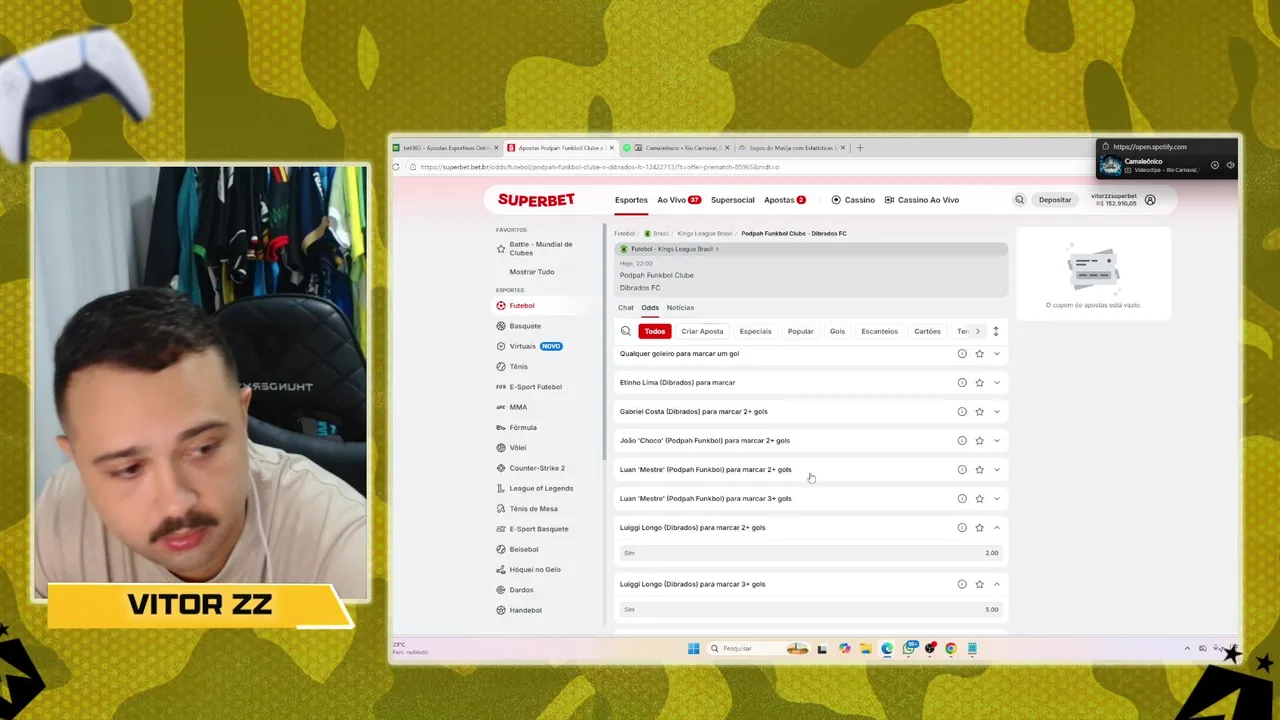
Task: Bet Sim at 2.00 for Luiggi Longo 2+ gols
Action: pyautogui.click(x=811, y=553)
